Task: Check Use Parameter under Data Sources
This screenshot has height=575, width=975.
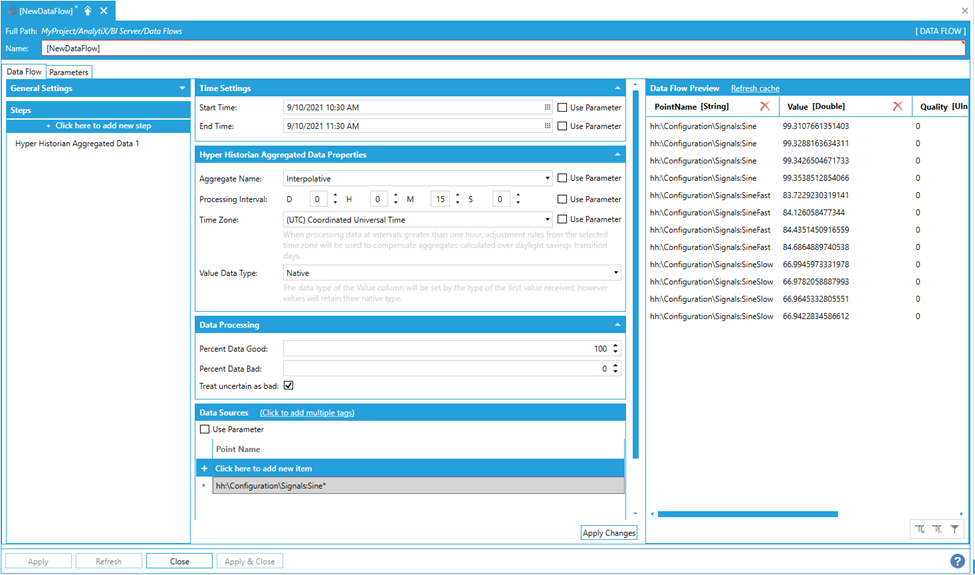Action: [x=205, y=429]
